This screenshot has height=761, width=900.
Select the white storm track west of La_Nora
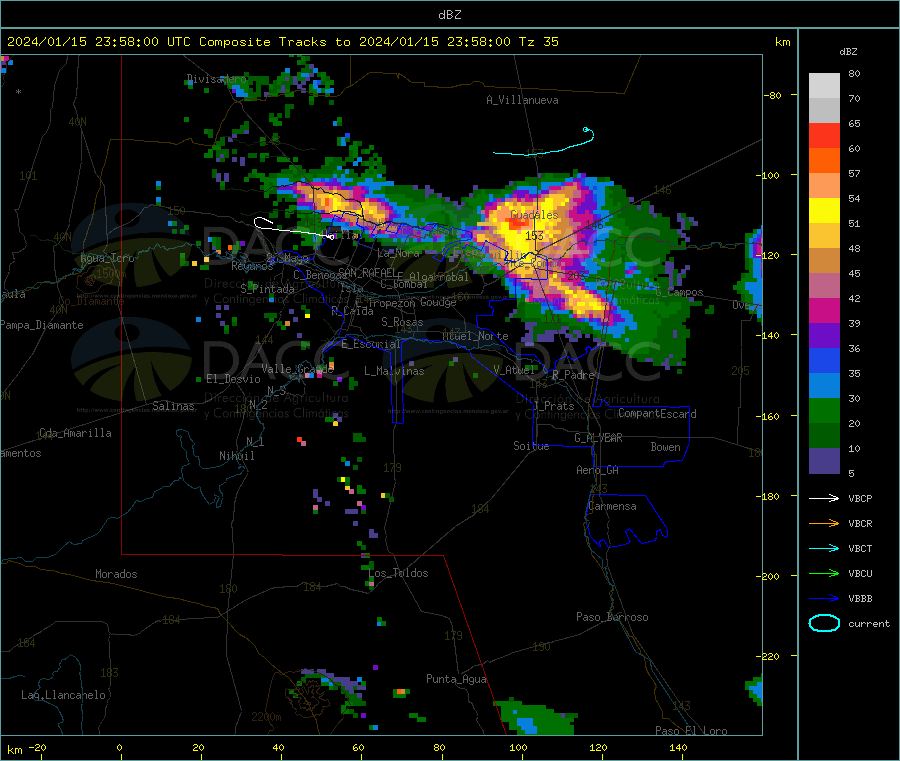294,228
